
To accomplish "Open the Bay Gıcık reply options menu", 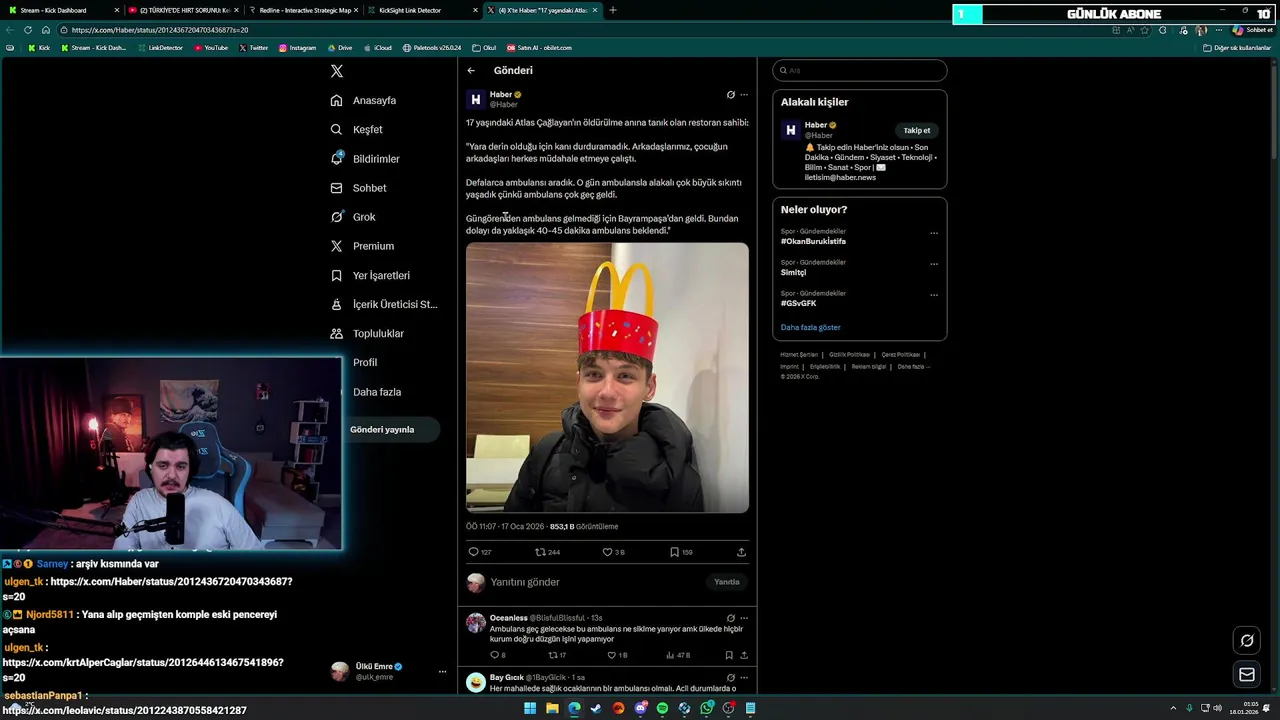I will [x=744, y=677].
